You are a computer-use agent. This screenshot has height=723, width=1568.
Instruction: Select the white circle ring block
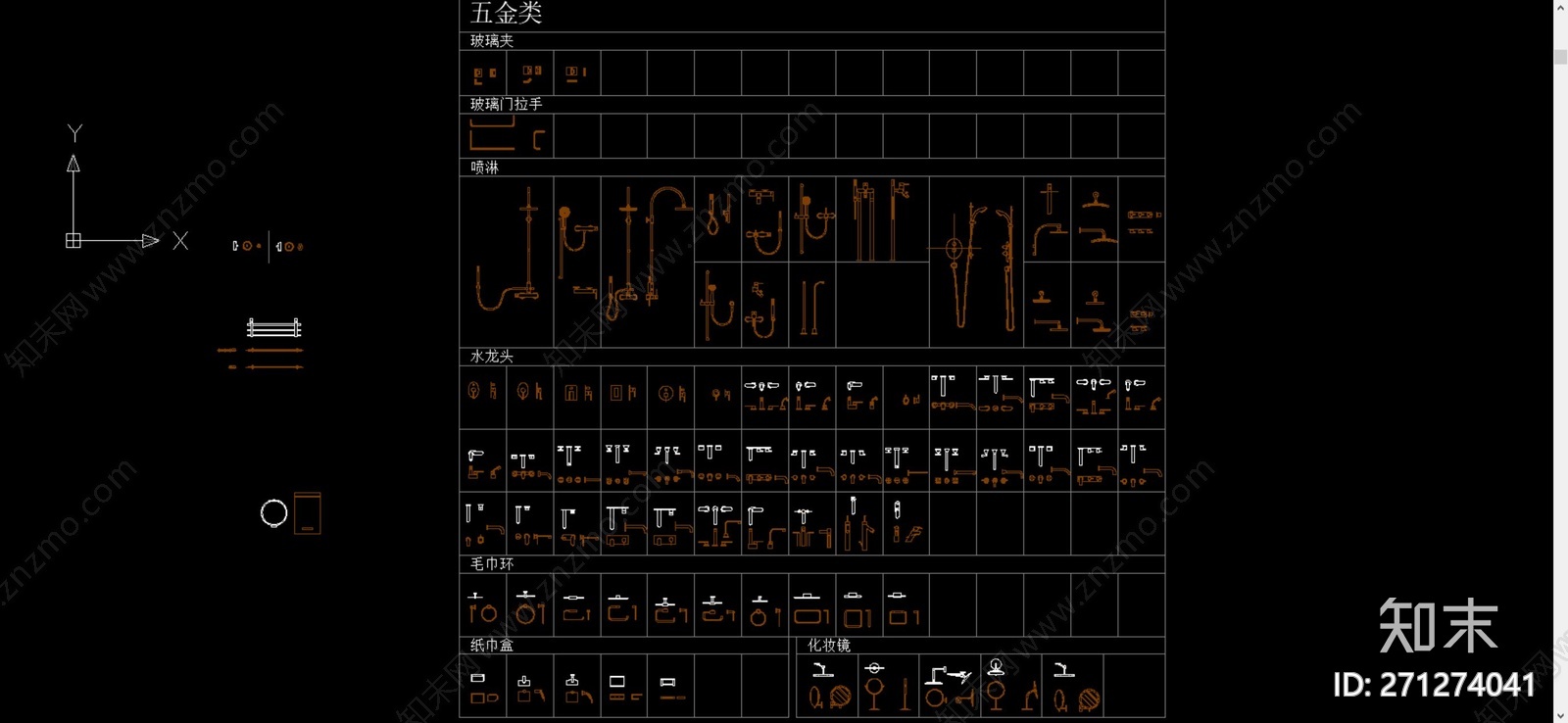click(x=273, y=512)
